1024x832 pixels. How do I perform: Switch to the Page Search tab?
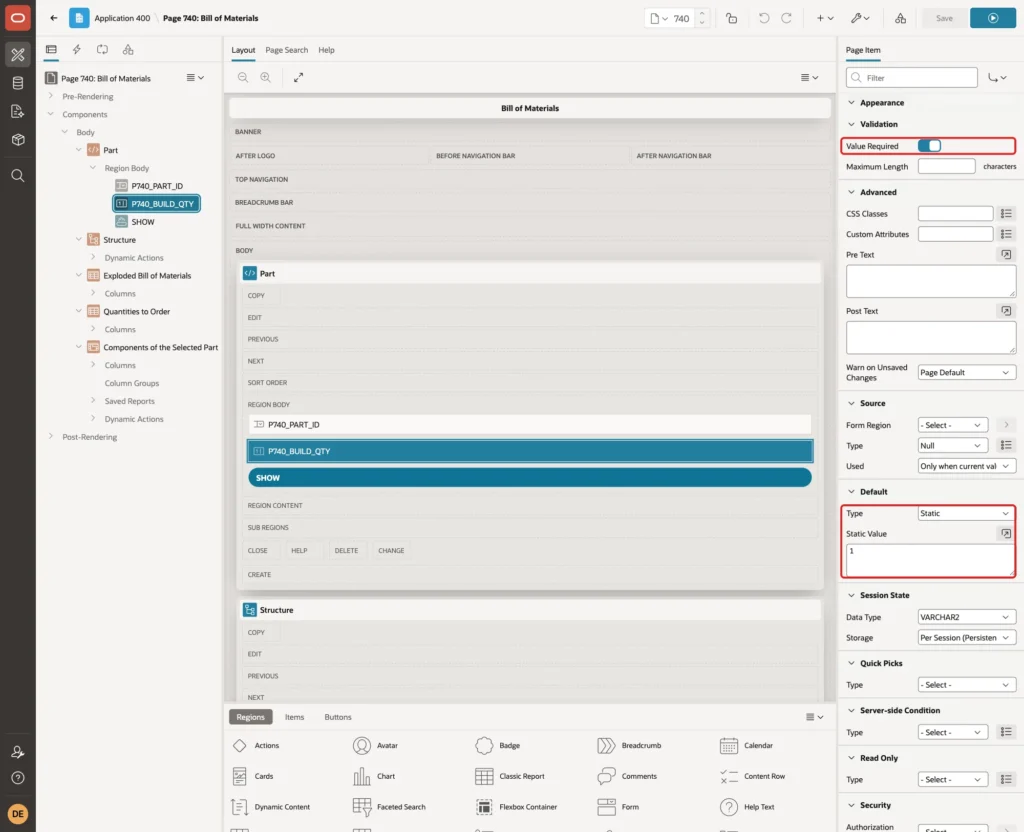click(286, 50)
